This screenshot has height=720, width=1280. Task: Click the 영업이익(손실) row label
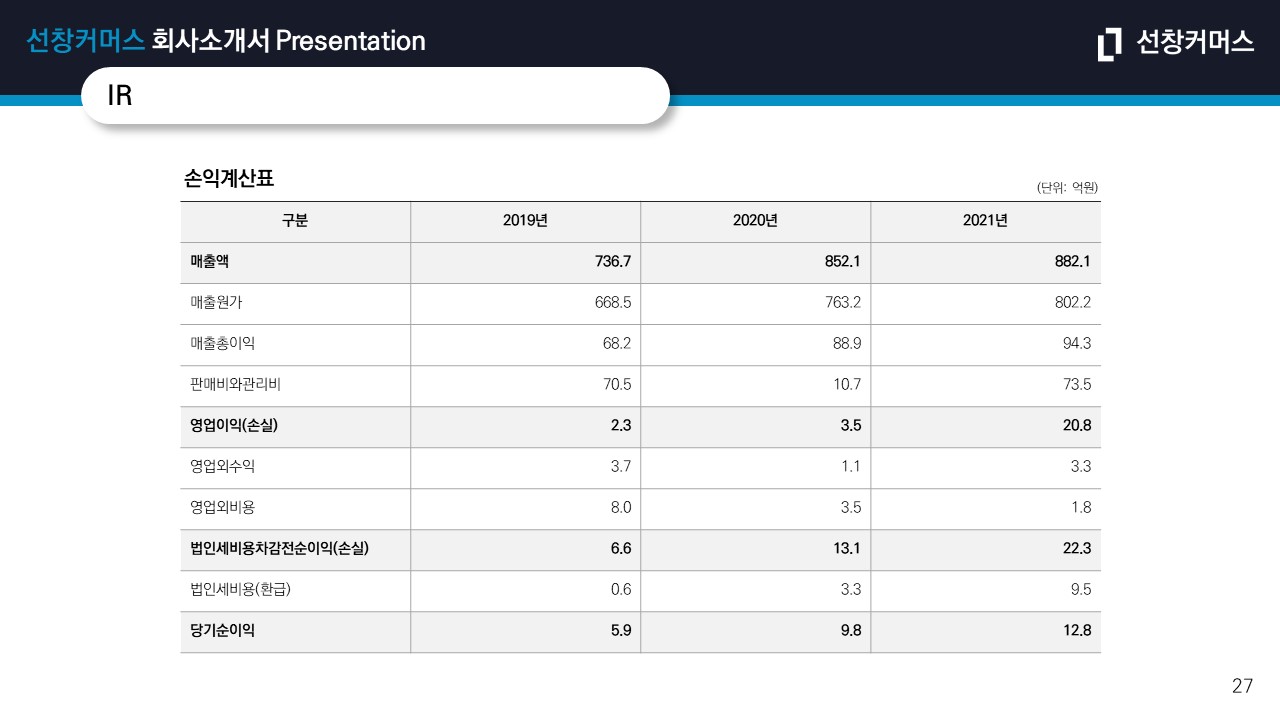pyautogui.click(x=234, y=426)
